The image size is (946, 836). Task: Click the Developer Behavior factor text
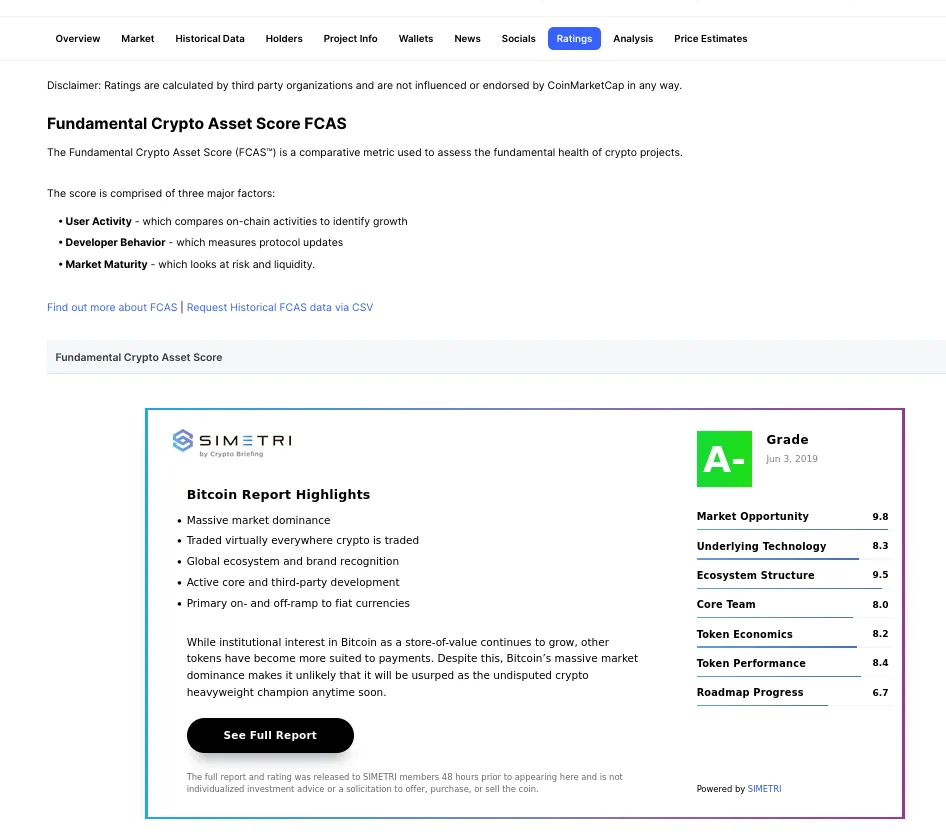(204, 242)
